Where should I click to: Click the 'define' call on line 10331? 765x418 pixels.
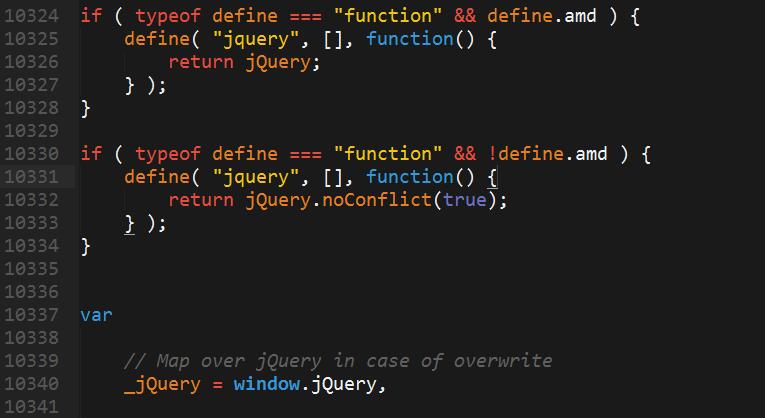click(x=157, y=177)
